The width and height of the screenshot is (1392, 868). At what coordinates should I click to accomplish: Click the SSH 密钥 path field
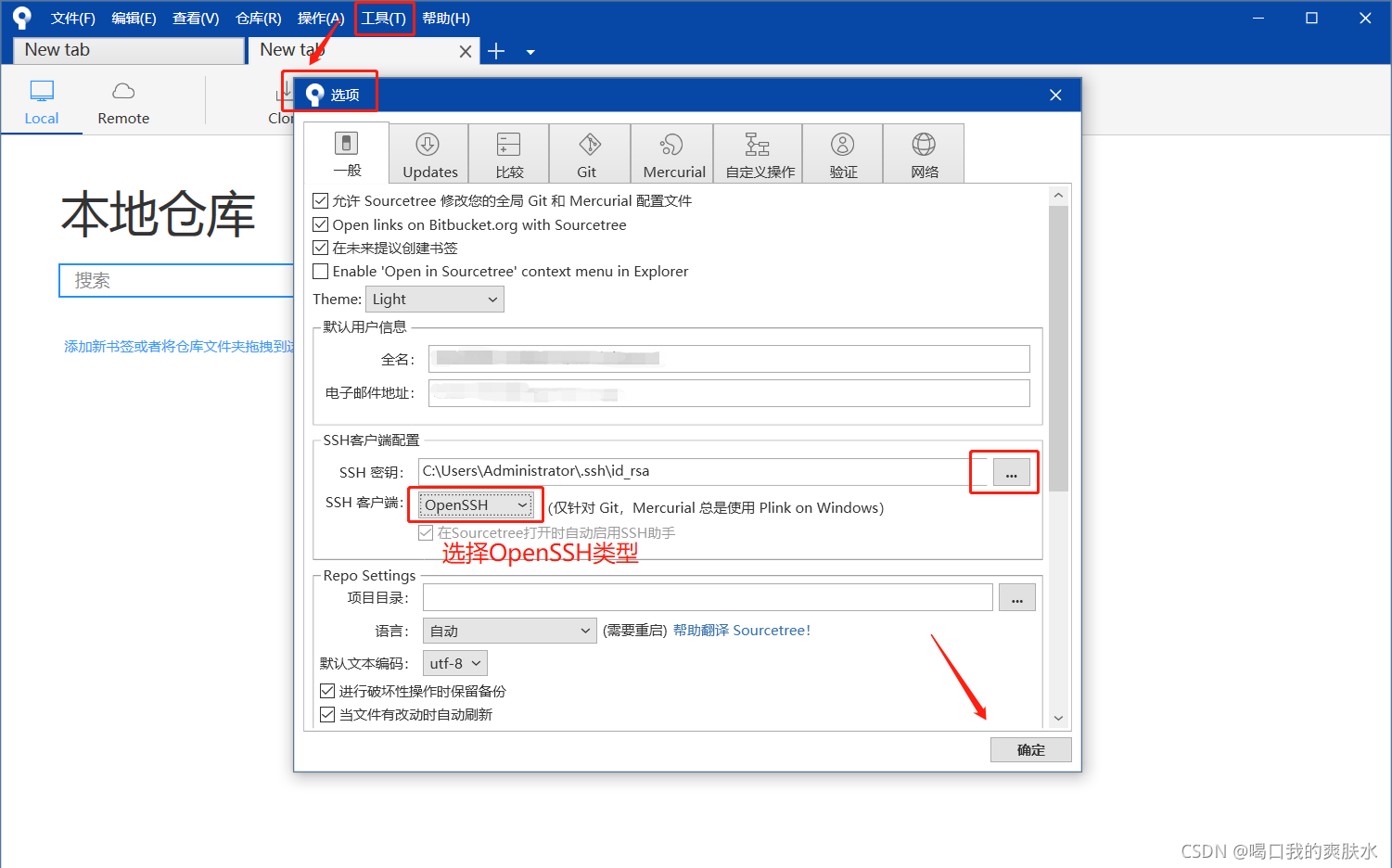[x=705, y=472]
